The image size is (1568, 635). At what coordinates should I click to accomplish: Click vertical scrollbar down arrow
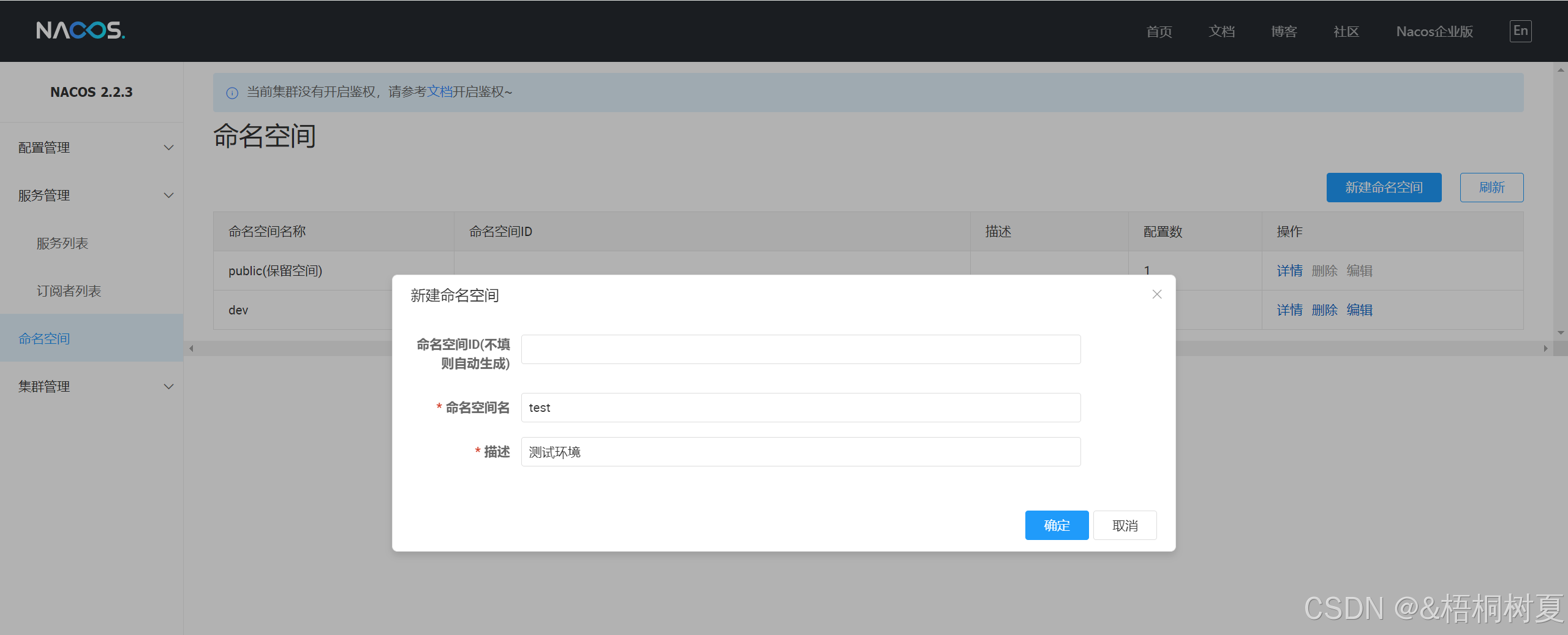(x=1561, y=333)
